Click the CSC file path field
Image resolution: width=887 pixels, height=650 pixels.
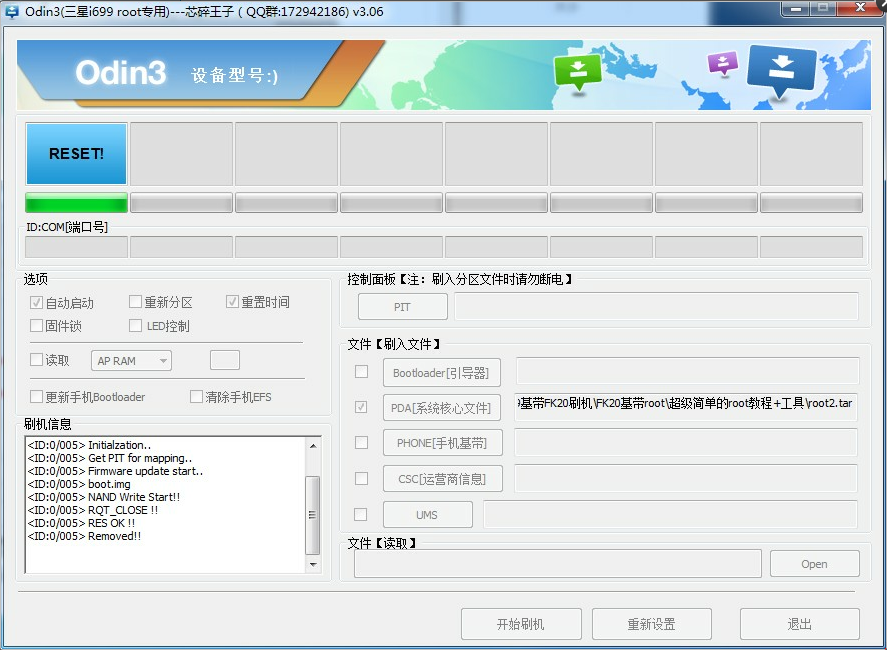coord(686,479)
